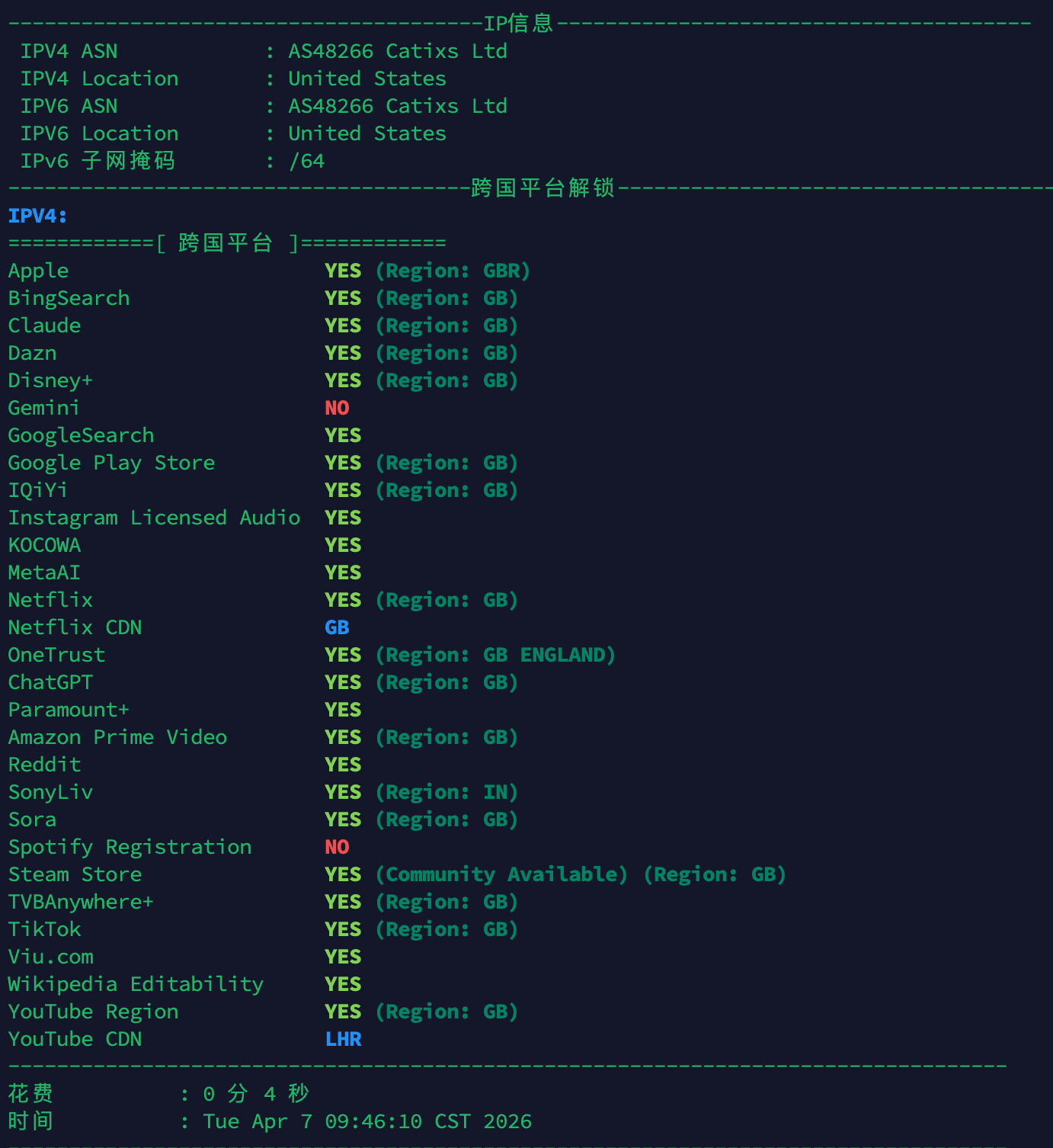Click the blue GB Netflix CDN value

pyautogui.click(x=337, y=627)
